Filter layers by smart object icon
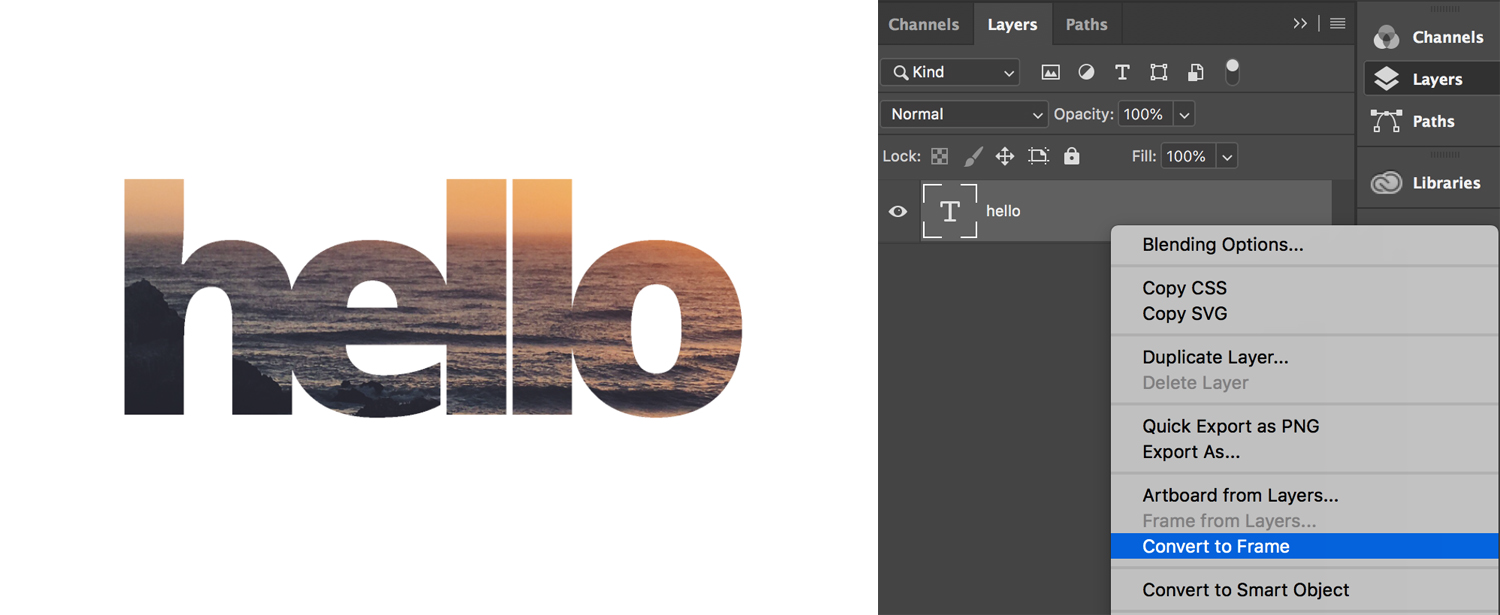Screen dimensions: 1500x615 [x=1195, y=72]
